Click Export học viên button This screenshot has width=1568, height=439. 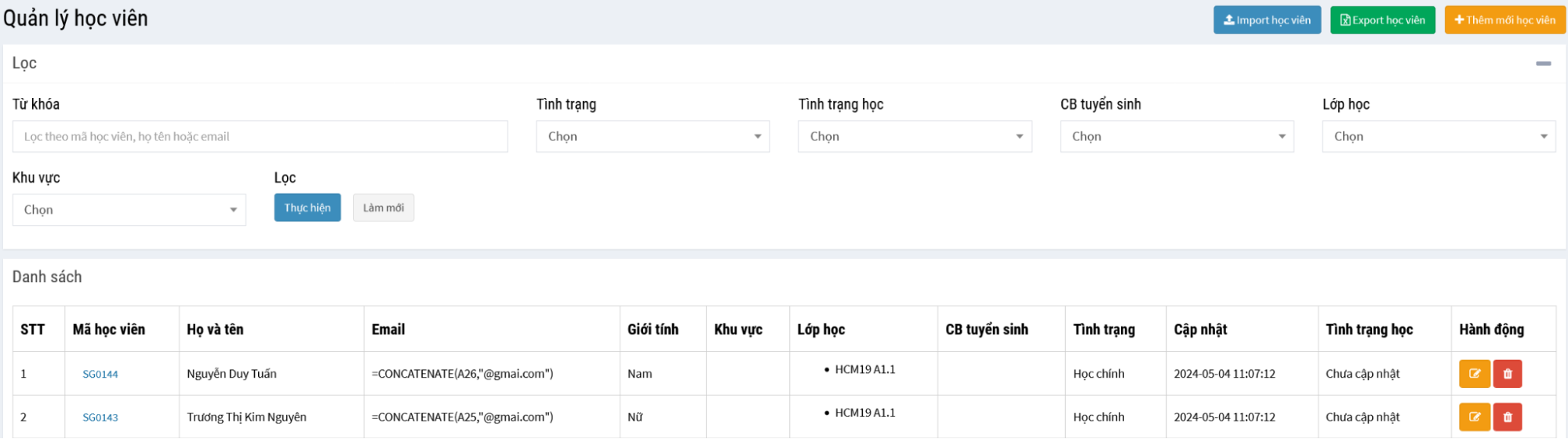click(1382, 20)
